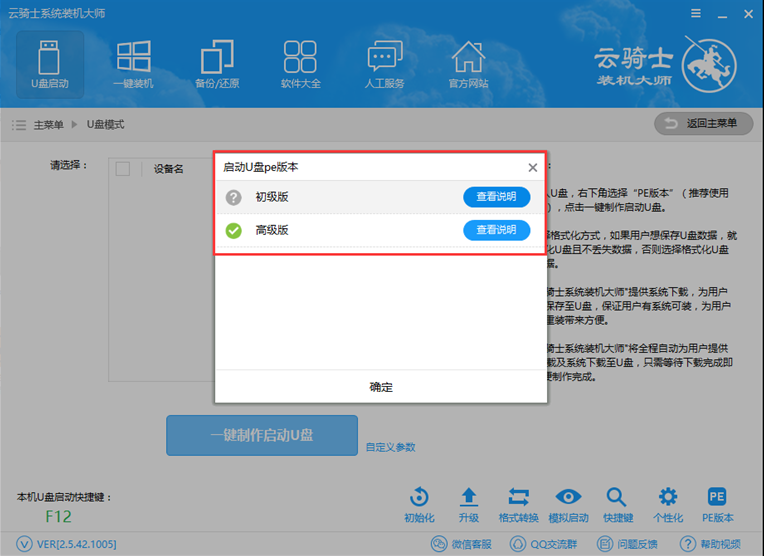The height and width of the screenshot is (556, 764).
Task: Confirm the dialog with 确定
Action: (x=381, y=387)
